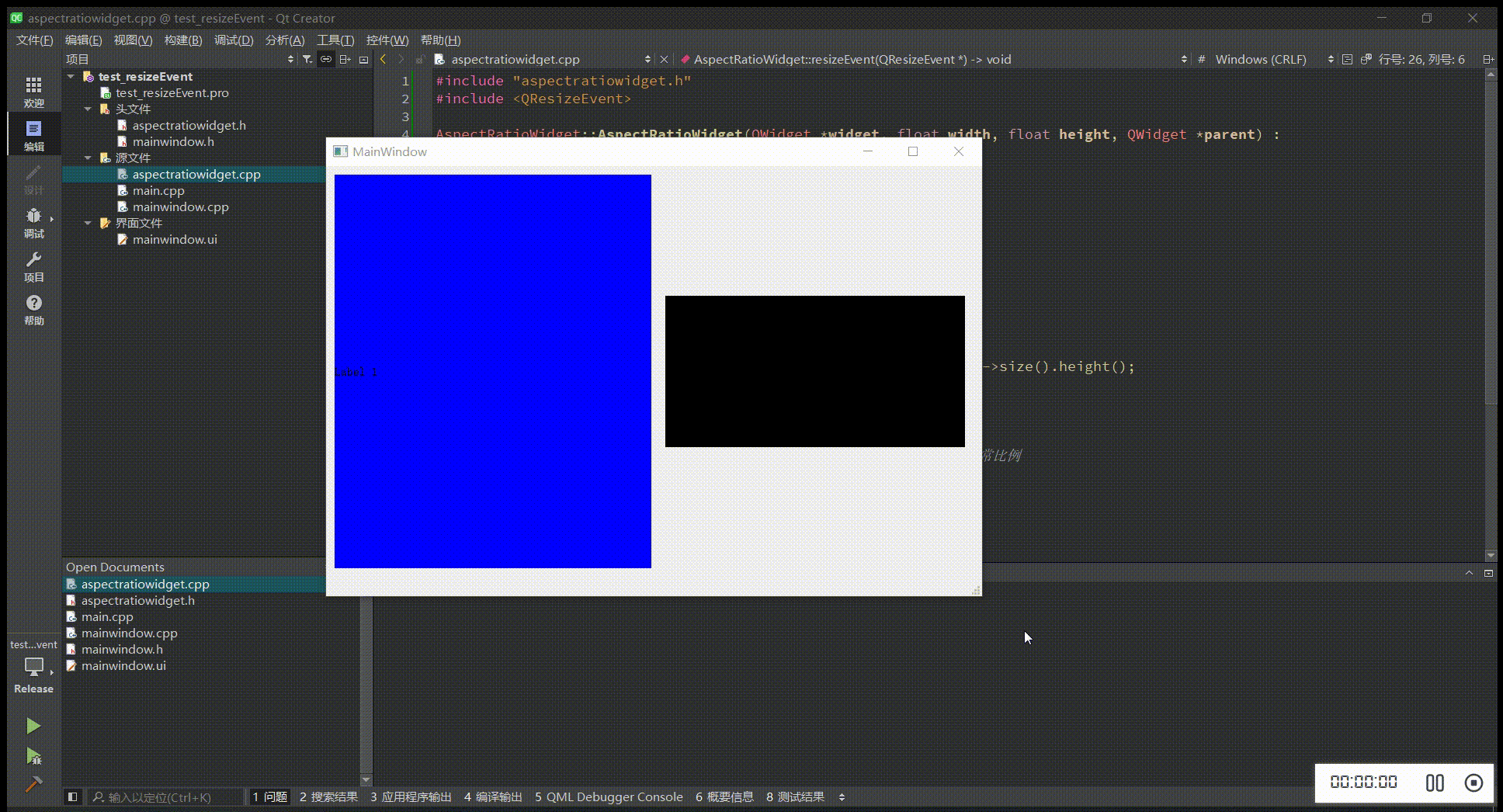Switch to 编辑 Edit mode
The height and width of the screenshot is (812, 1503).
(33, 135)
